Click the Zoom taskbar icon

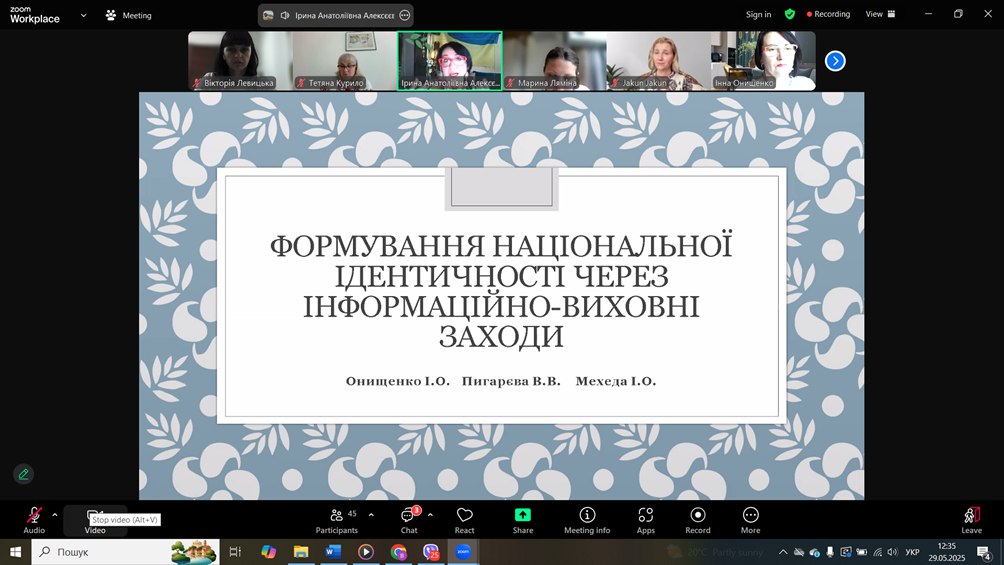(x=463, y=552)
